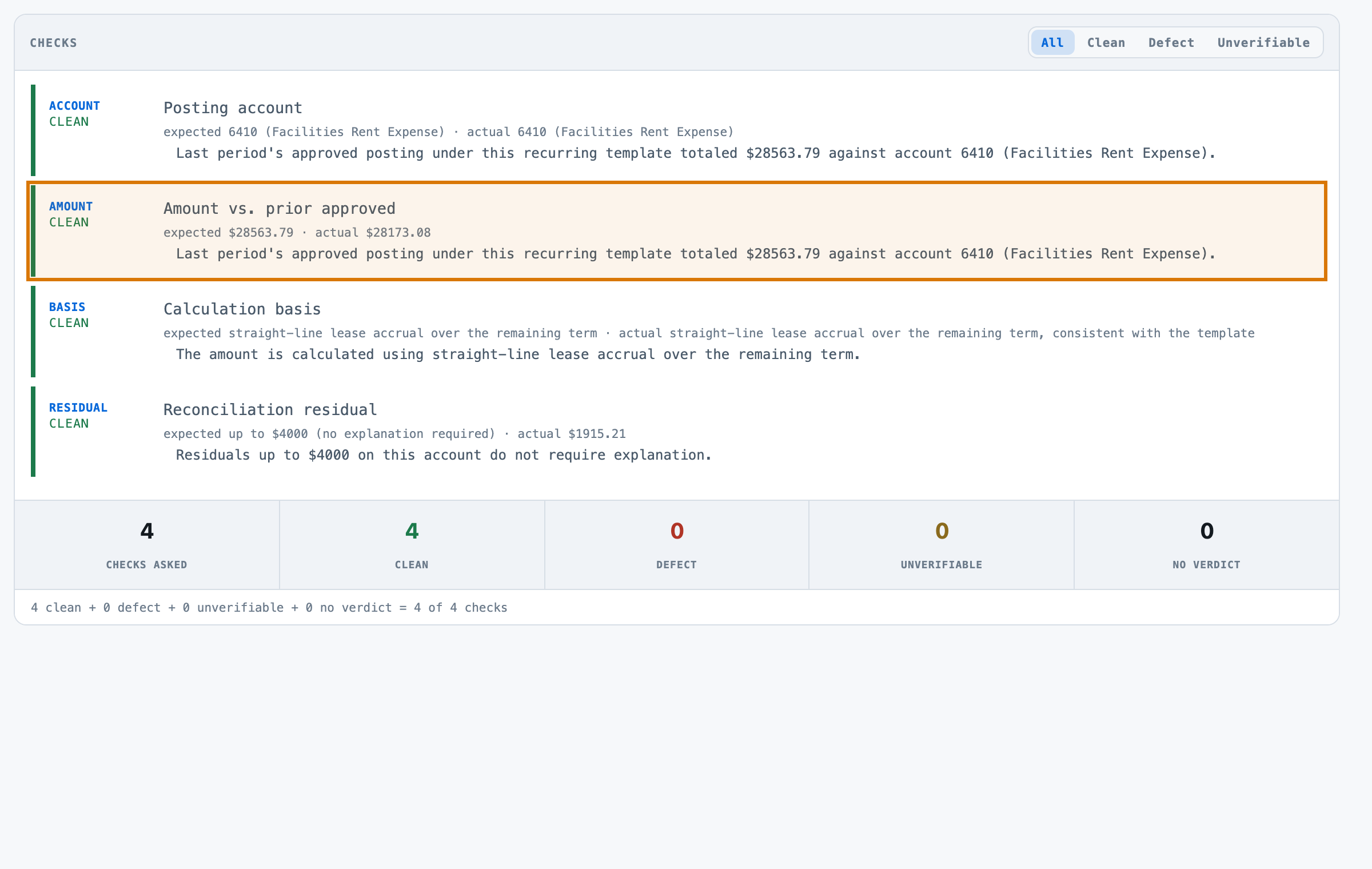1372x869 pixels.
Task: Click the AMOUNT check label
Action: point(71,206)
